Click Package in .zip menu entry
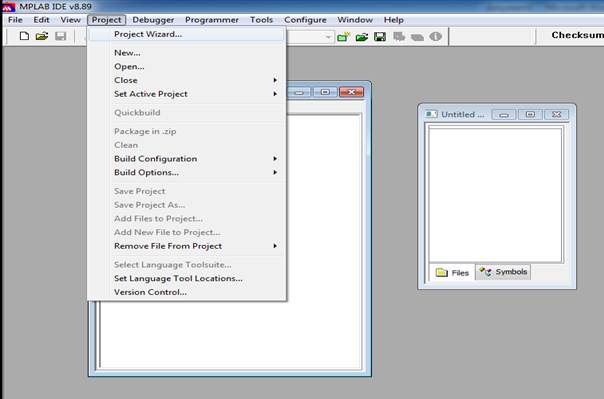 point(187,131)
